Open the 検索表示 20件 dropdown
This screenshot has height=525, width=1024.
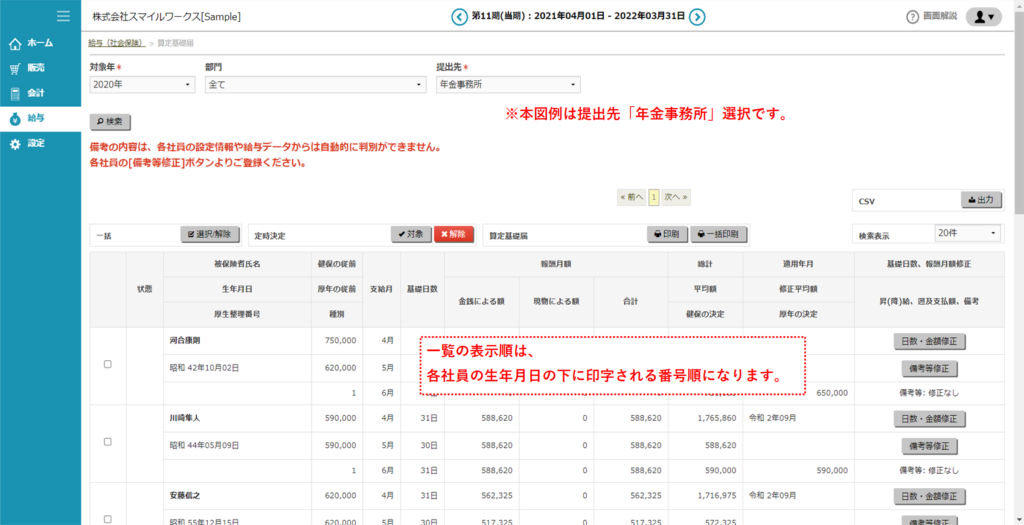click(x=967, y=232)
